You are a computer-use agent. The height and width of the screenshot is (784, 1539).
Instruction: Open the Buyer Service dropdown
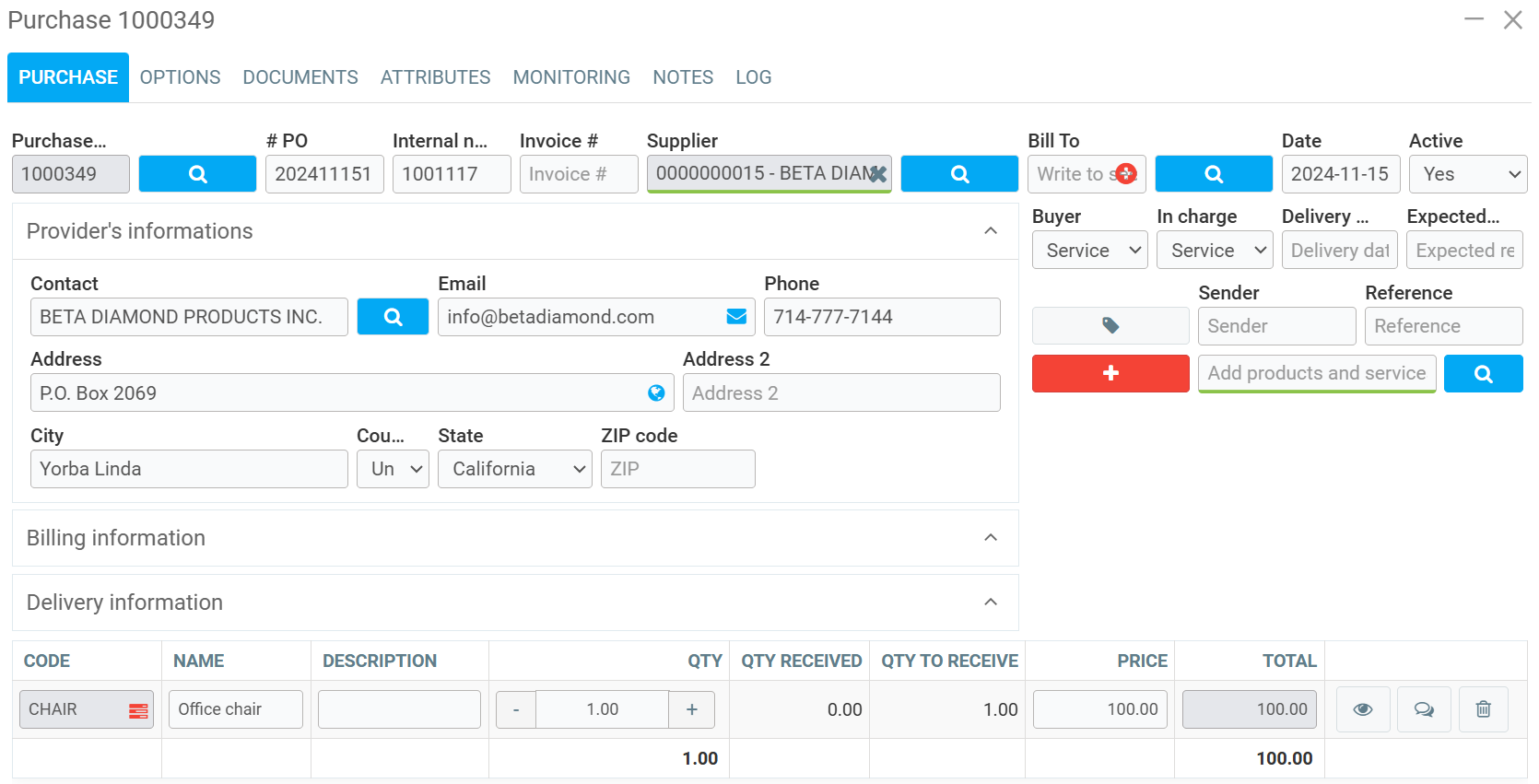(x=1089, y=251)
